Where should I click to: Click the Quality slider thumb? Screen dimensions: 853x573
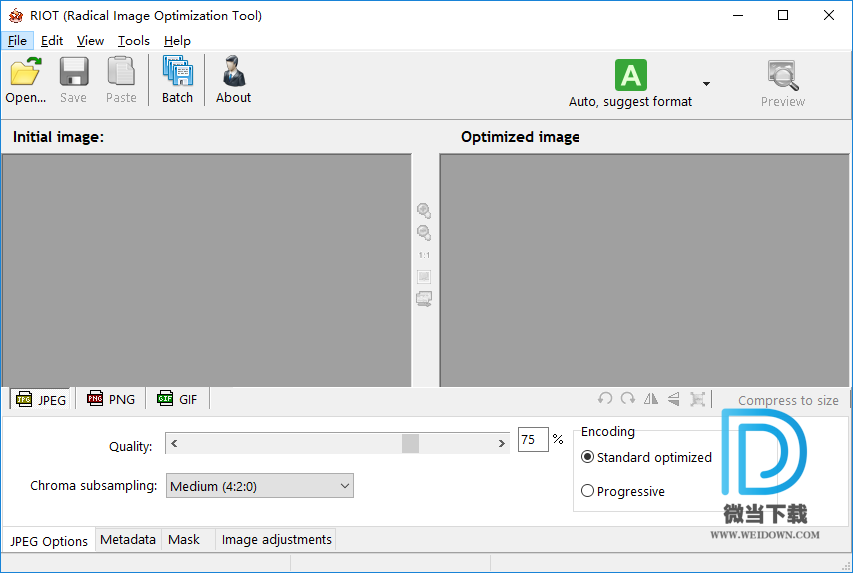[x=410, y=443]
